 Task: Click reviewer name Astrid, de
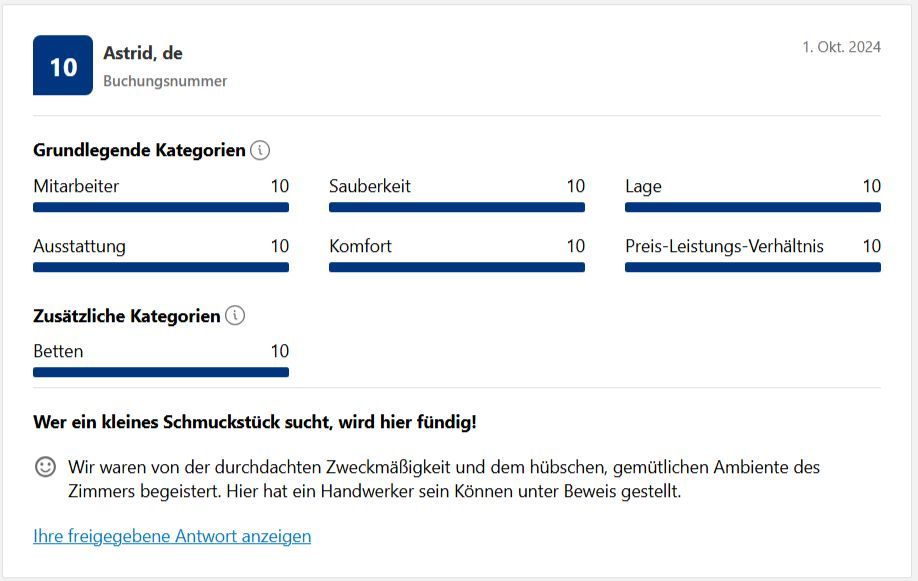143,53
